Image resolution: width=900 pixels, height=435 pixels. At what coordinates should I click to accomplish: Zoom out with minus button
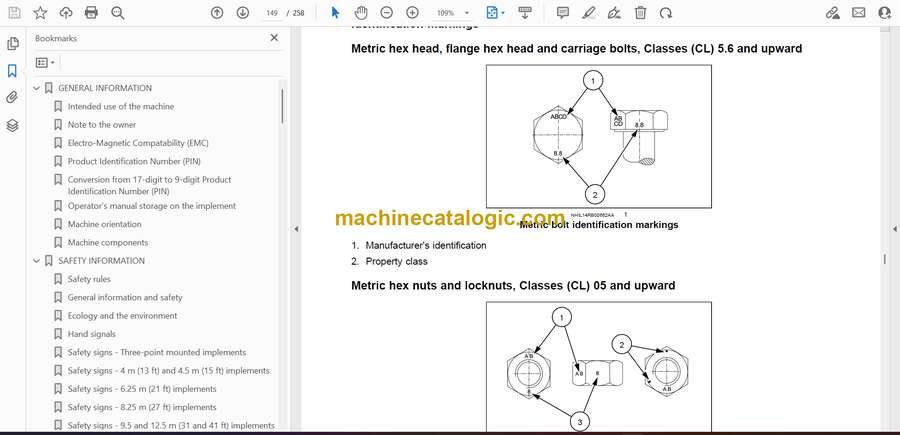tap(387, 13)
